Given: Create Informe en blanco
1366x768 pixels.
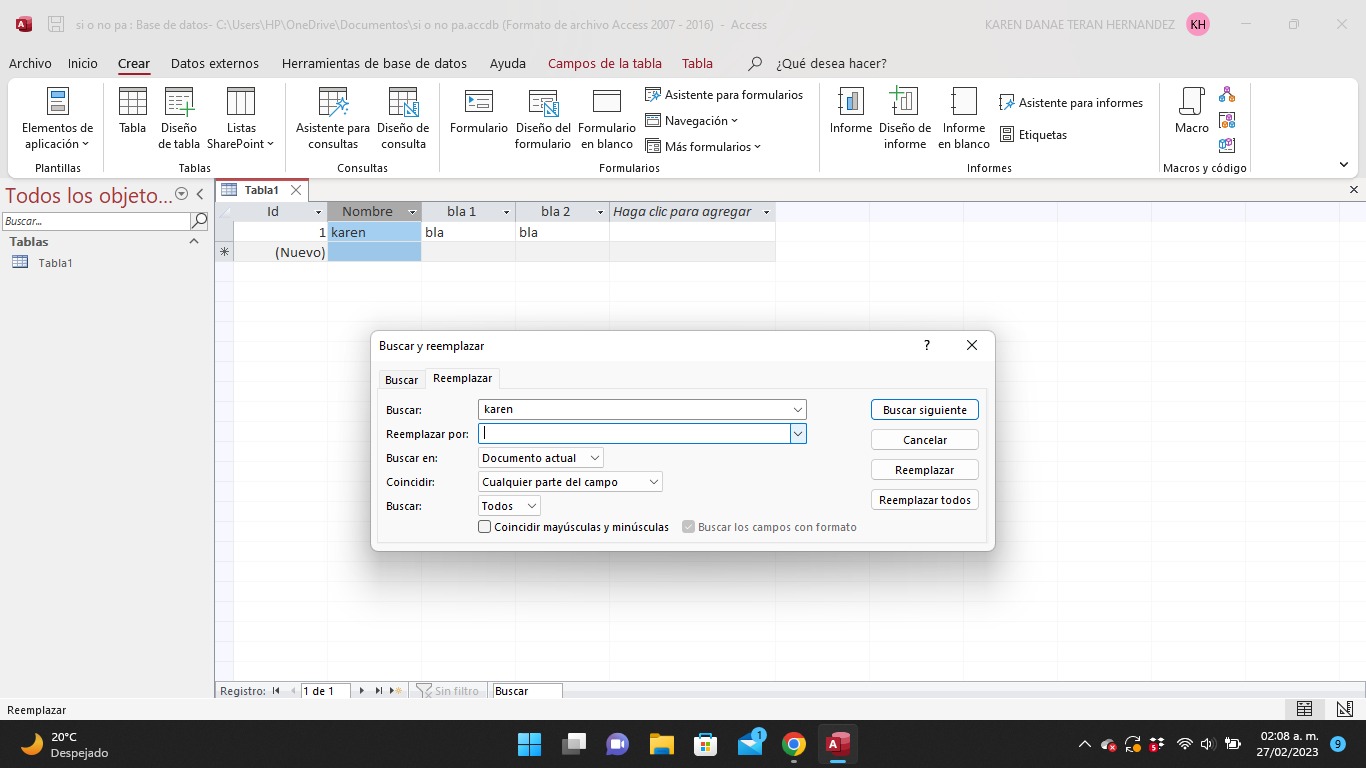Looking at the screenshot, I should 964,118.
